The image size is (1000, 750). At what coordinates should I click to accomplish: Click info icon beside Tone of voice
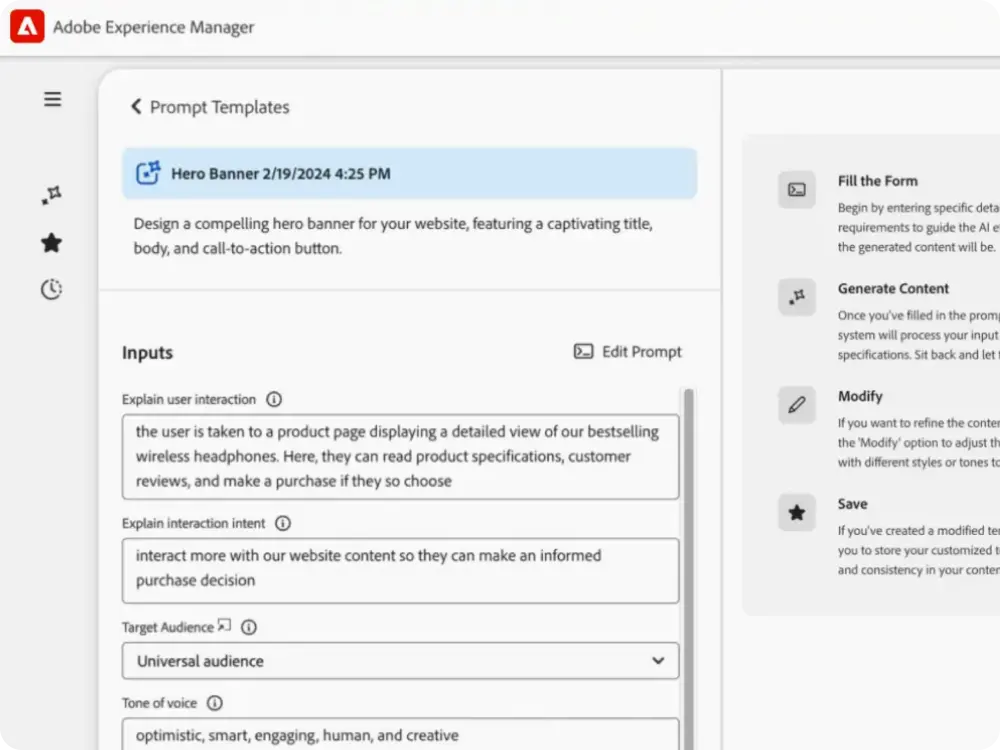[x=214, y=703]
